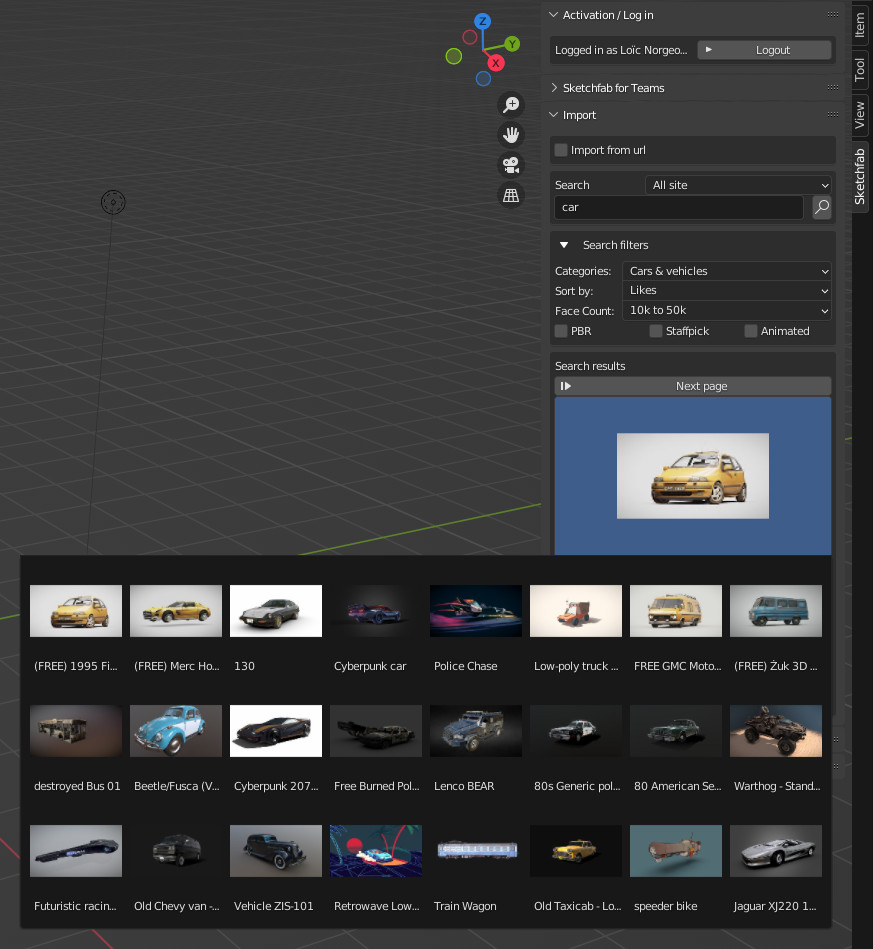Click the green Y axis gizmo handle
Viewport: 873px width, 949px height.
[511, 44]
